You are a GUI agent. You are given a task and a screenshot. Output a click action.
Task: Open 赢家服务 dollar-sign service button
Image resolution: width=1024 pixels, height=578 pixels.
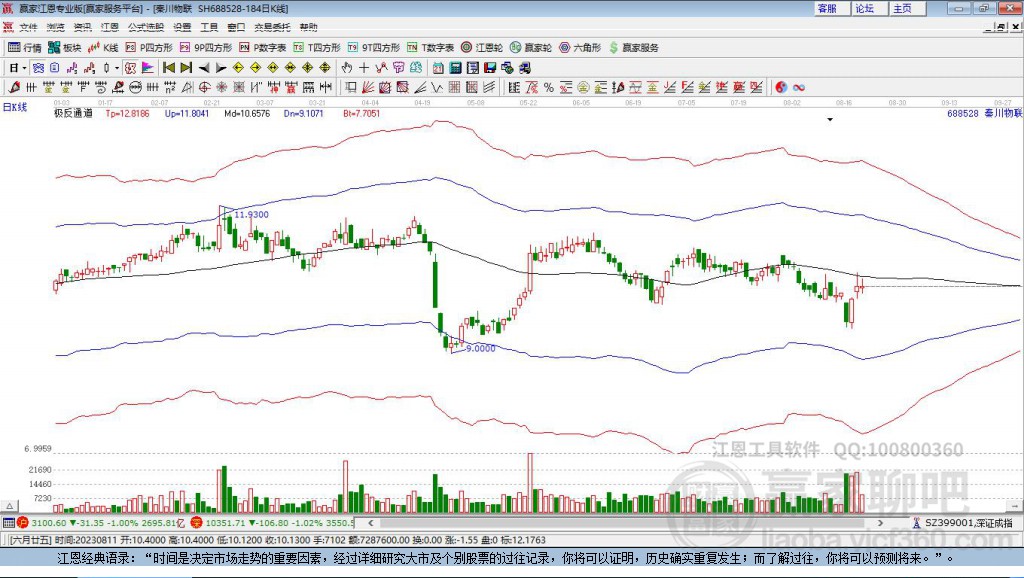(633, 48)
